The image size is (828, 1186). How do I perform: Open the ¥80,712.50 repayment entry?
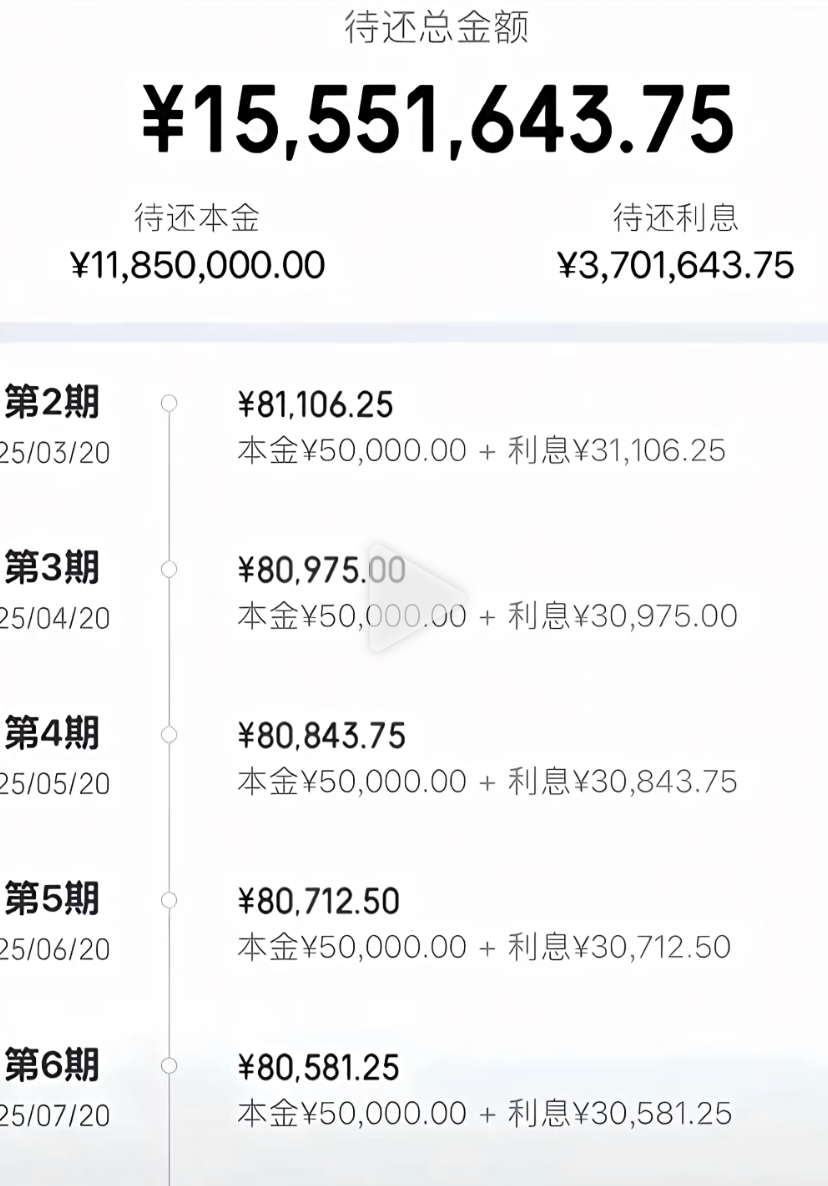(x=318, y=902)
